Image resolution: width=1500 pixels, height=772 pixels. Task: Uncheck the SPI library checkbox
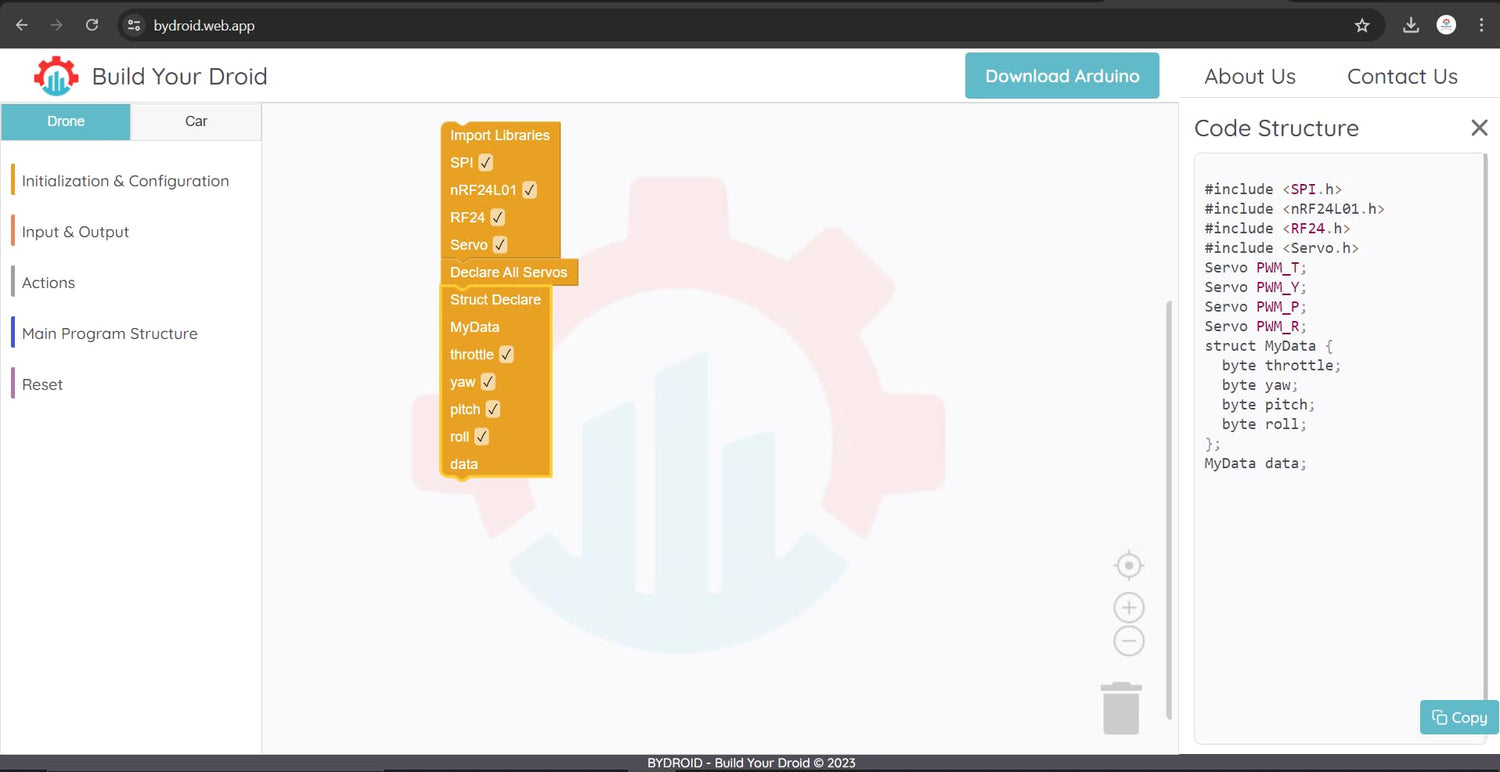[x=486, y=163]
